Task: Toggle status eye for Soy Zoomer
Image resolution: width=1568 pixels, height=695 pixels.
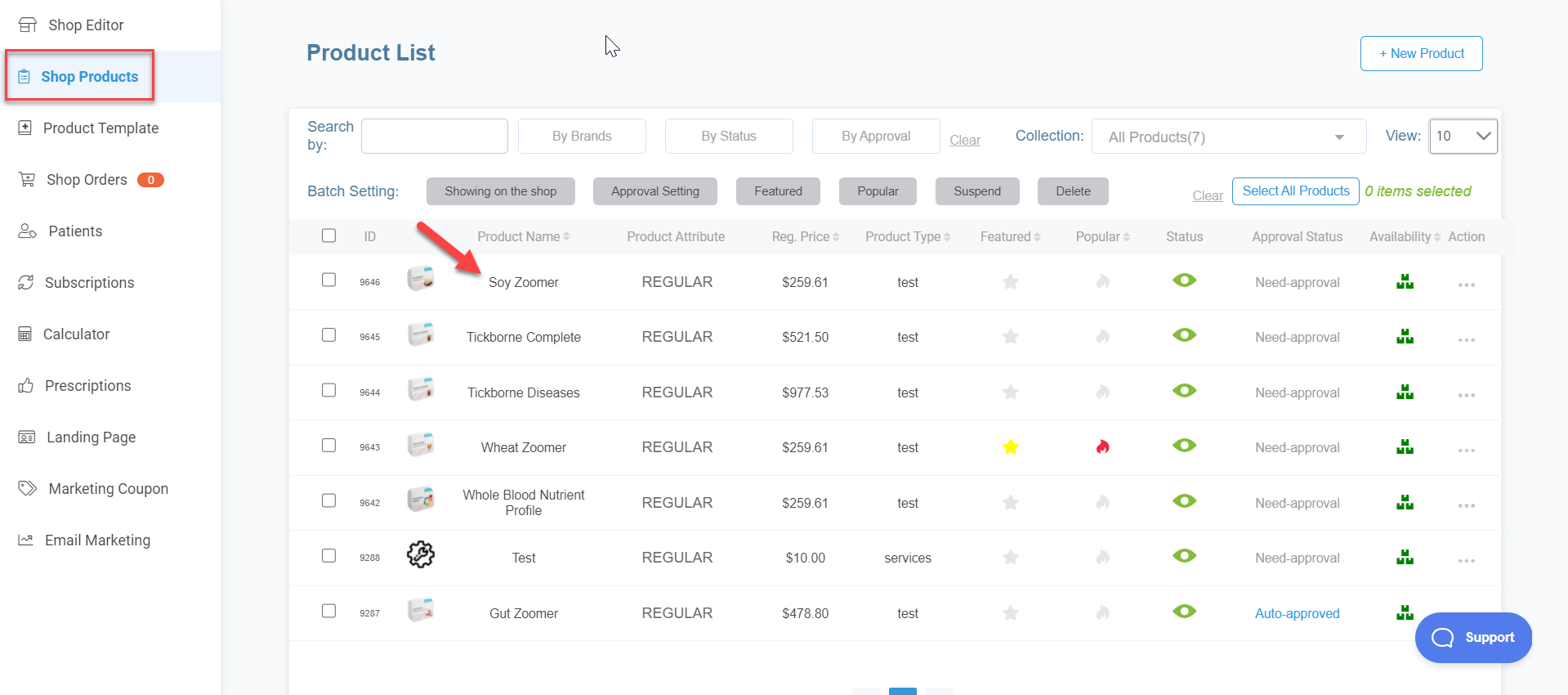Action: (1184, 280)
